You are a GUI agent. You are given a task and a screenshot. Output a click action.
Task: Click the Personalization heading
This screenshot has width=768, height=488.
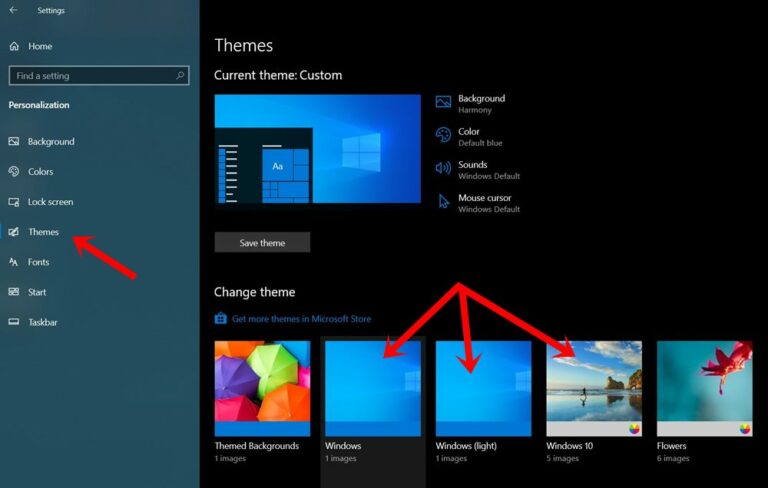point(39,105)
